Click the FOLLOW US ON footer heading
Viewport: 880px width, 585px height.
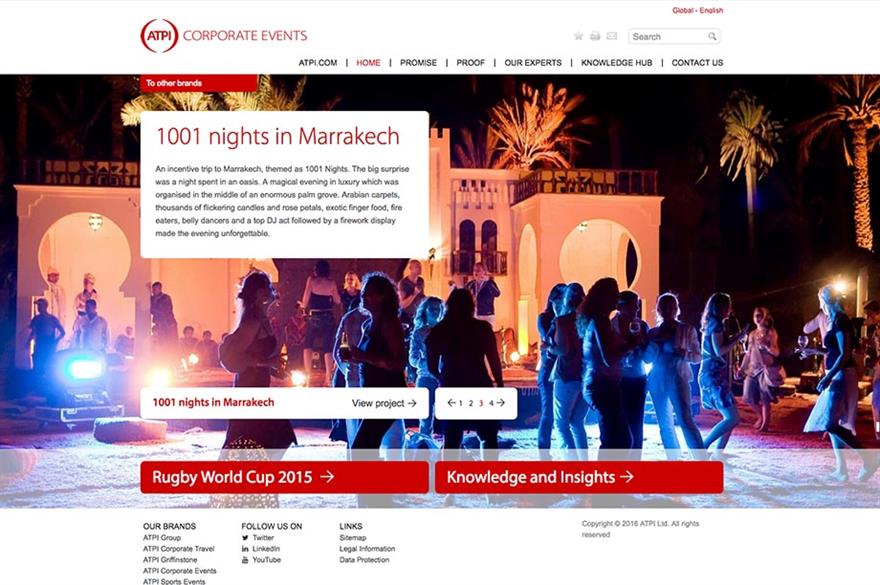[272, 526]
